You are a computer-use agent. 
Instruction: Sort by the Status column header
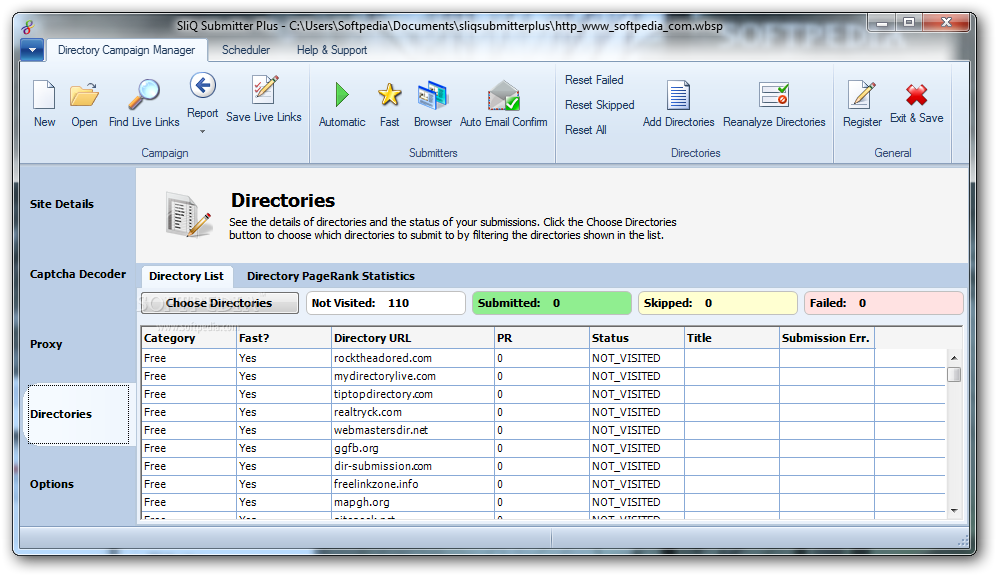tap(636, 338)
